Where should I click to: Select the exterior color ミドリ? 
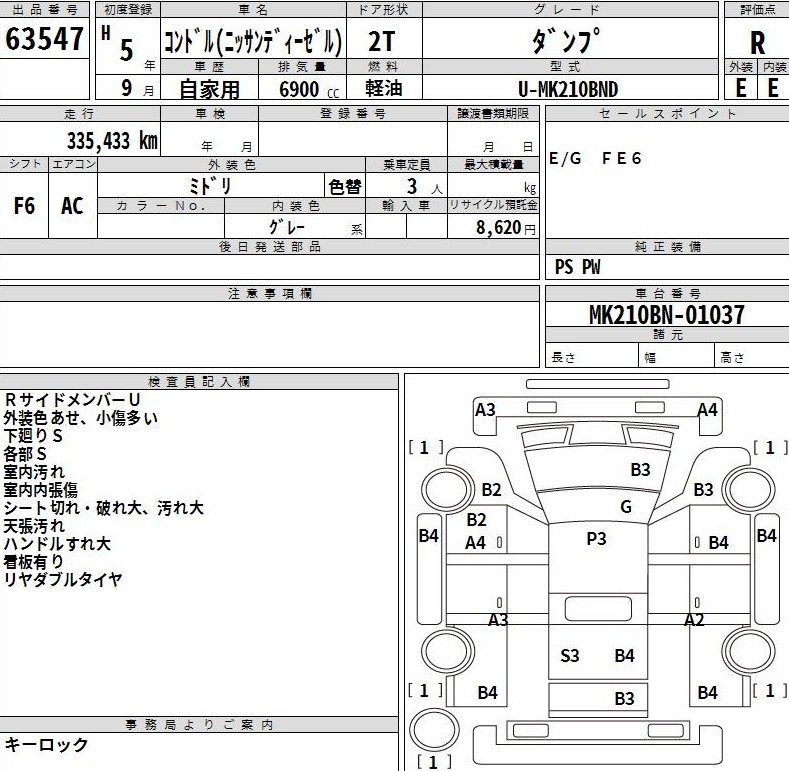[210, 186]
